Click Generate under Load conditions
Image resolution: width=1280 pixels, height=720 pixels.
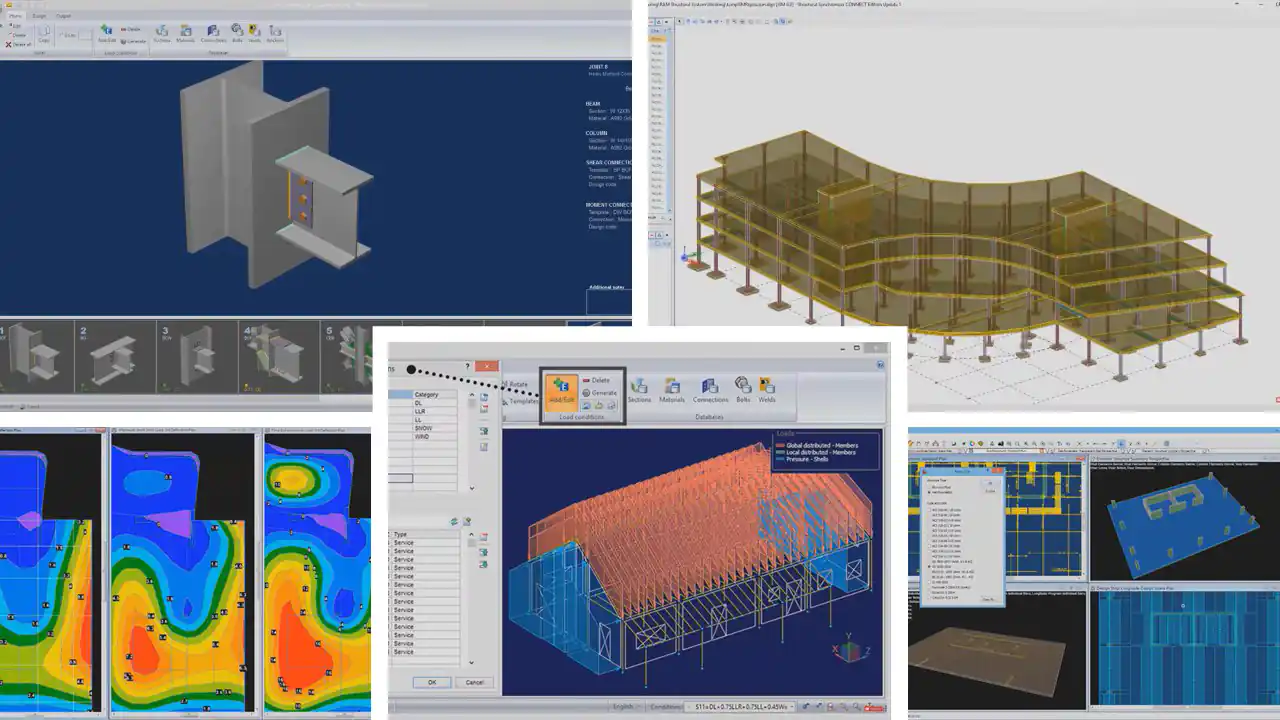[x=599, y=393]
